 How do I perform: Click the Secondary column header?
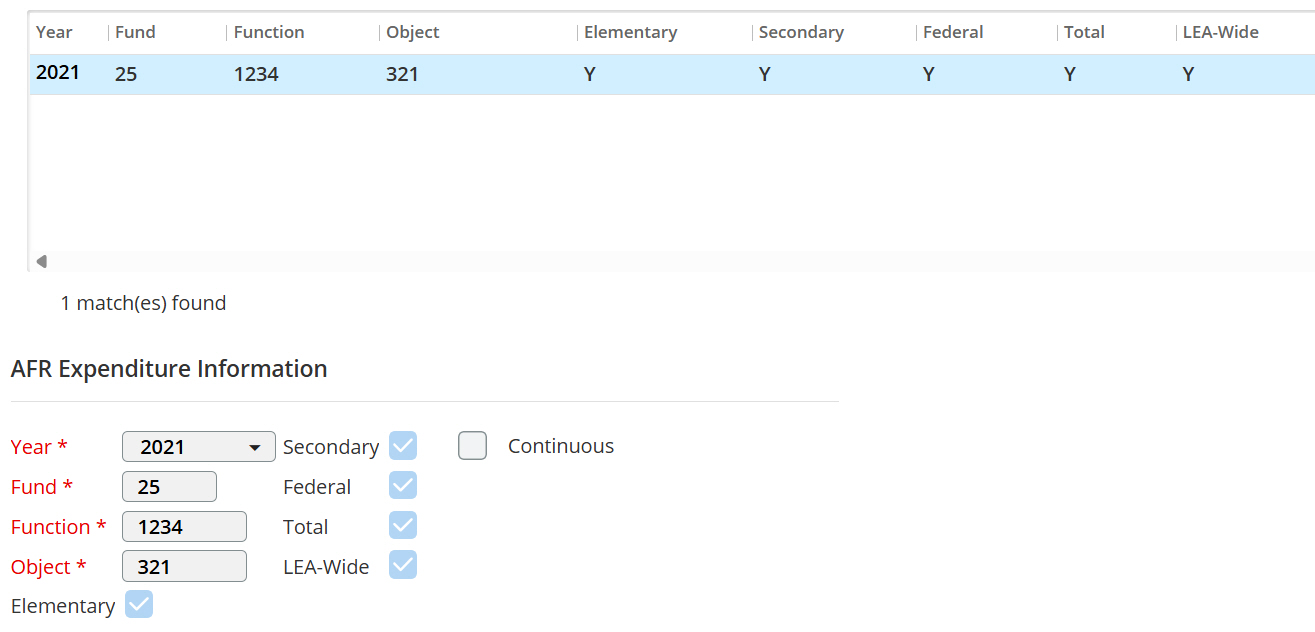[x=801, y=32]
